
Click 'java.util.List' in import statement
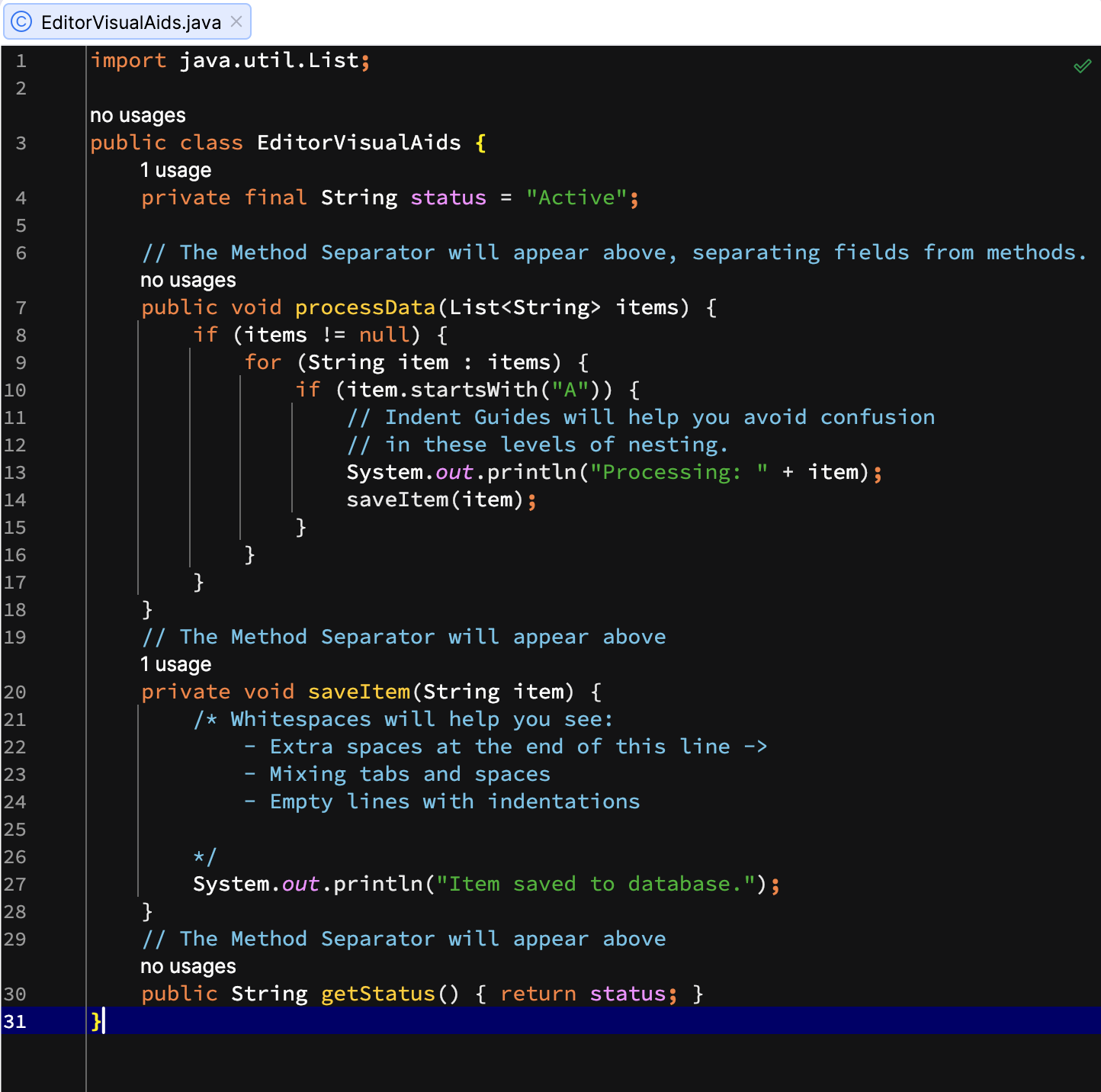click(269, 60)
